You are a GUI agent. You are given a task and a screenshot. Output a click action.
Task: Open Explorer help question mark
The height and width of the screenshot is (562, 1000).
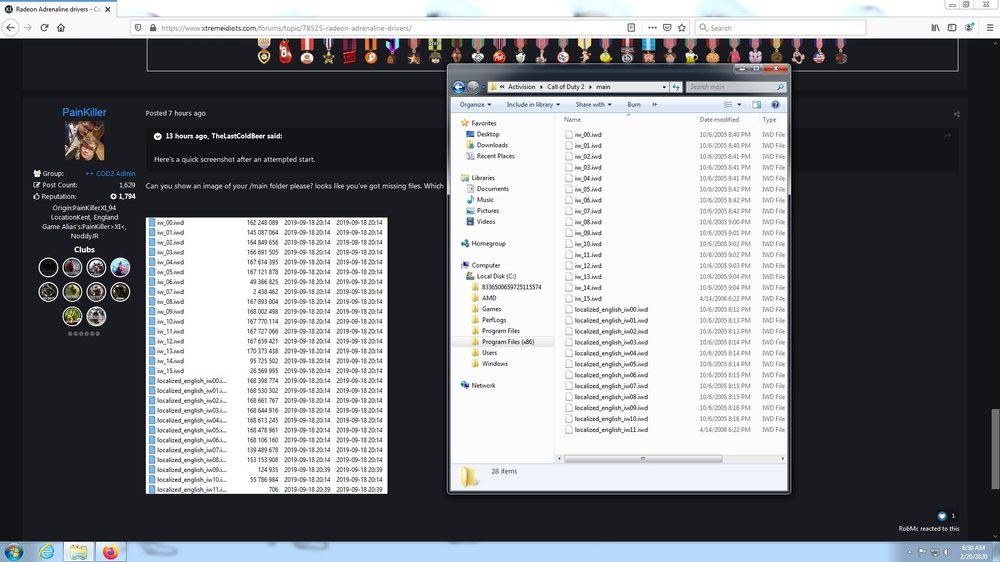click(776, 105)
